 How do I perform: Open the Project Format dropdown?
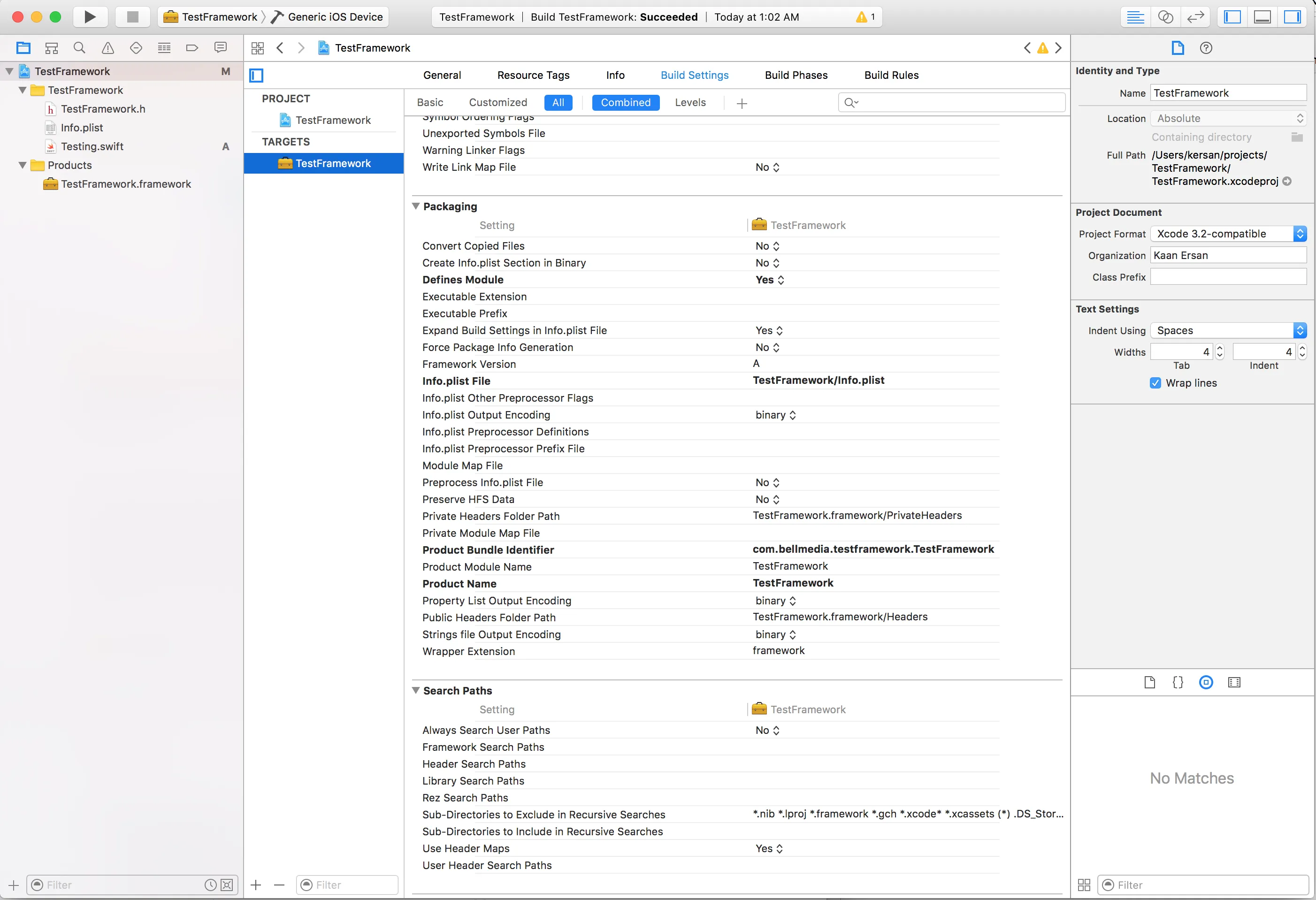pyautogui.click(x=1228, y=234)
